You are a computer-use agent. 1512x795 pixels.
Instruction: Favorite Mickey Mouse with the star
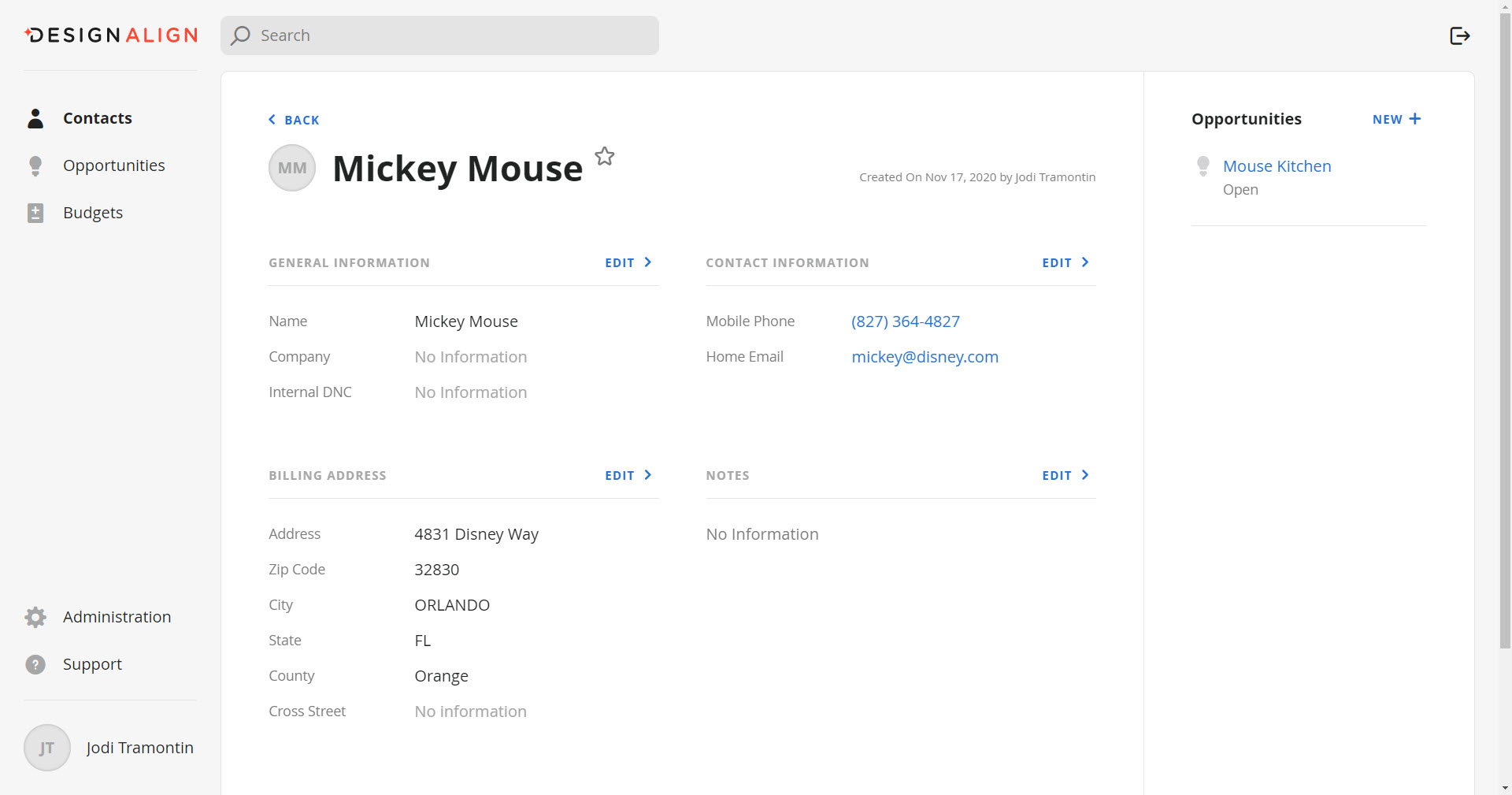605,156
